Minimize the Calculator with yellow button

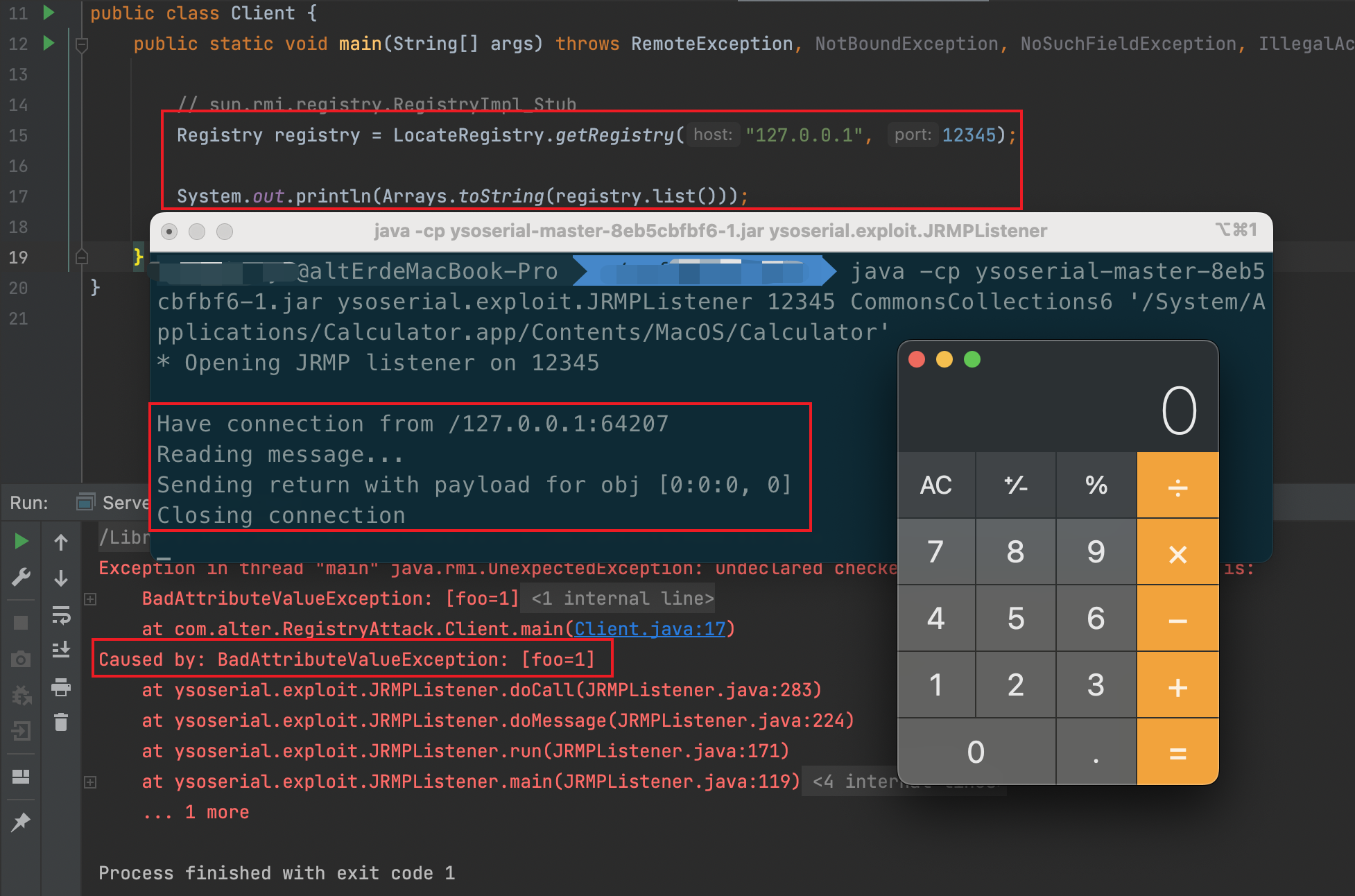pos(944,359)
